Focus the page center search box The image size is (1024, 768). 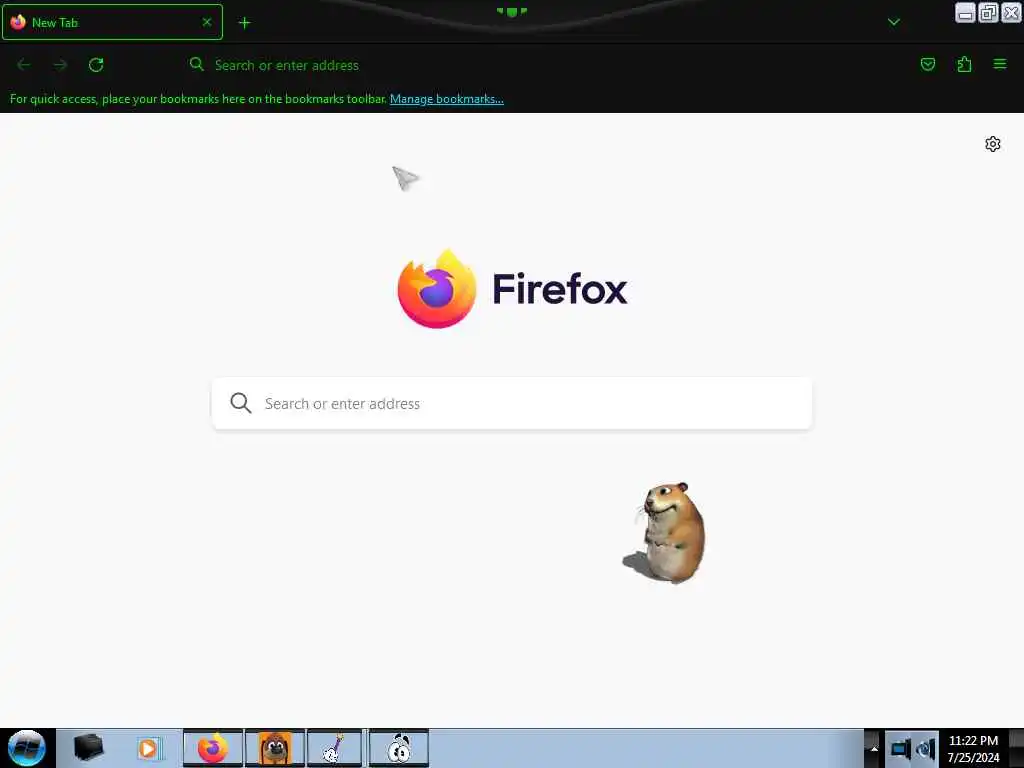pyautogui.click(x=512, y=404)
